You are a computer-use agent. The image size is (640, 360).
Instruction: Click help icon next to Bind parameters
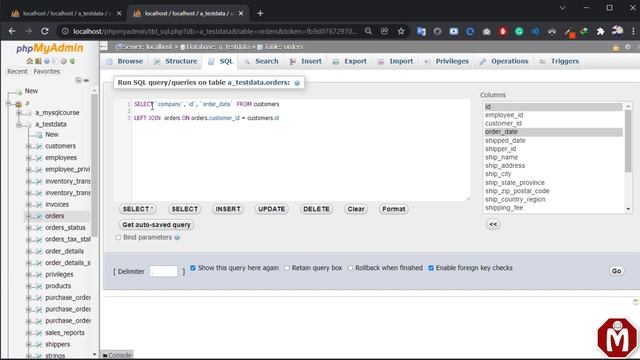[177, 238]
